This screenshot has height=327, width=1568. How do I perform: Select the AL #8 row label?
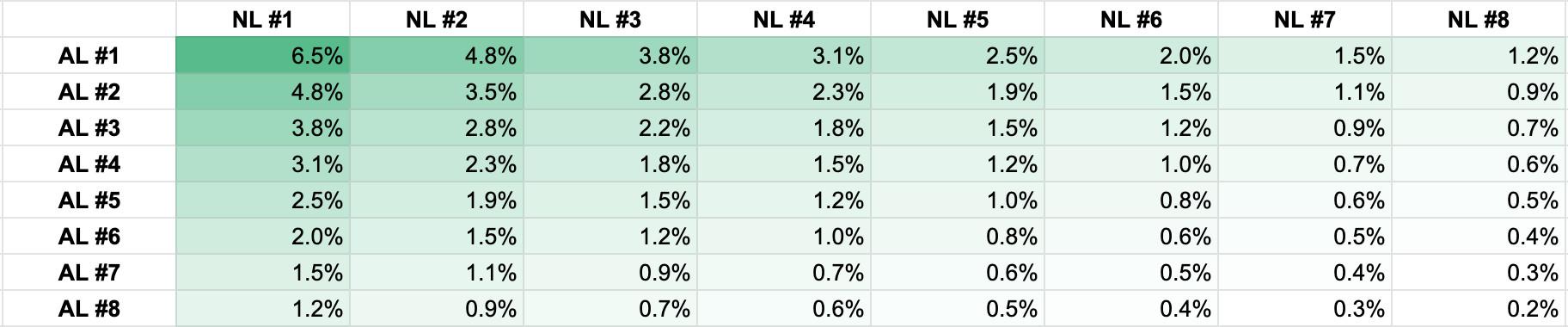click(89, 308)
